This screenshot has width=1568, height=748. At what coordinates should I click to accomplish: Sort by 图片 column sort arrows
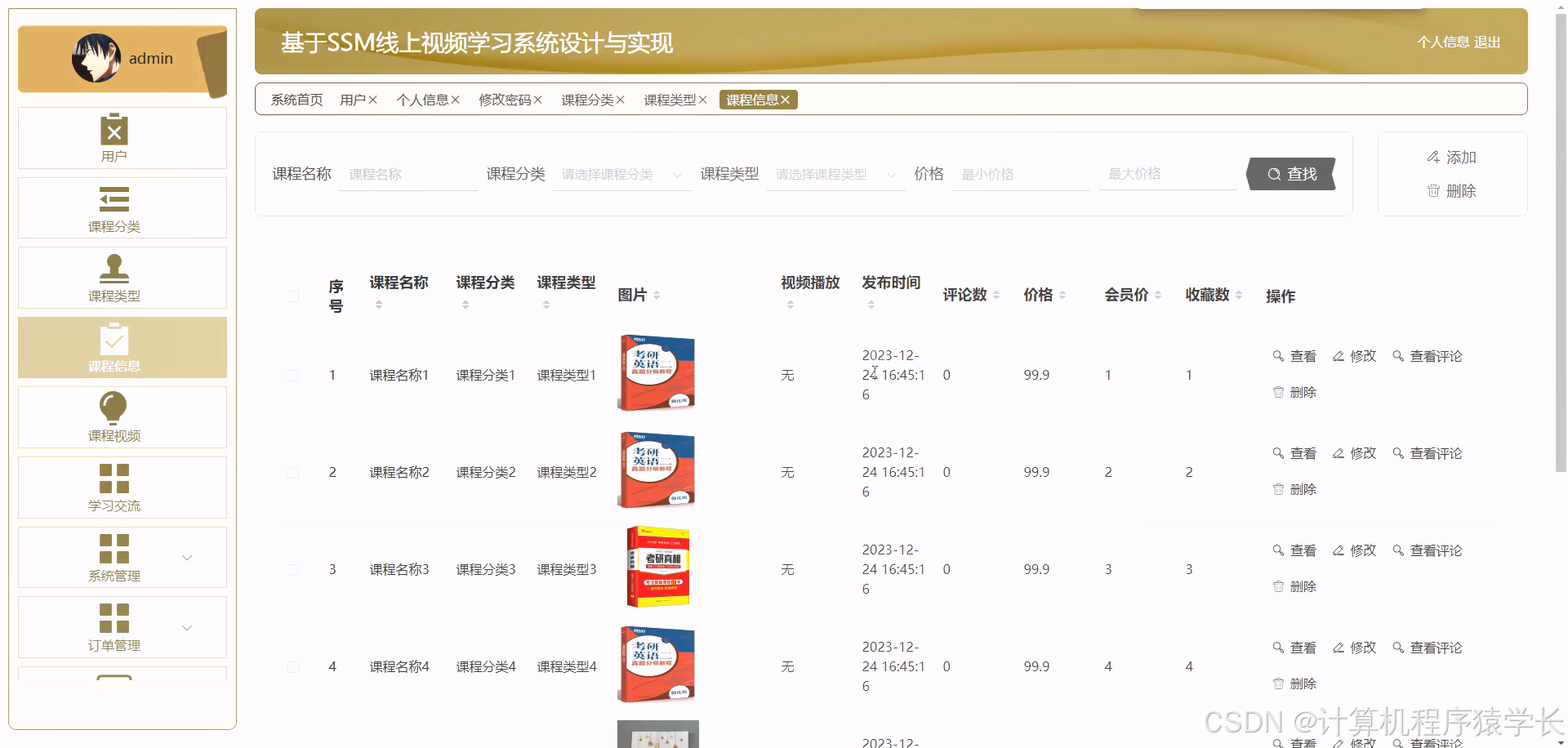pyautogui.click(x=657, y=295)
